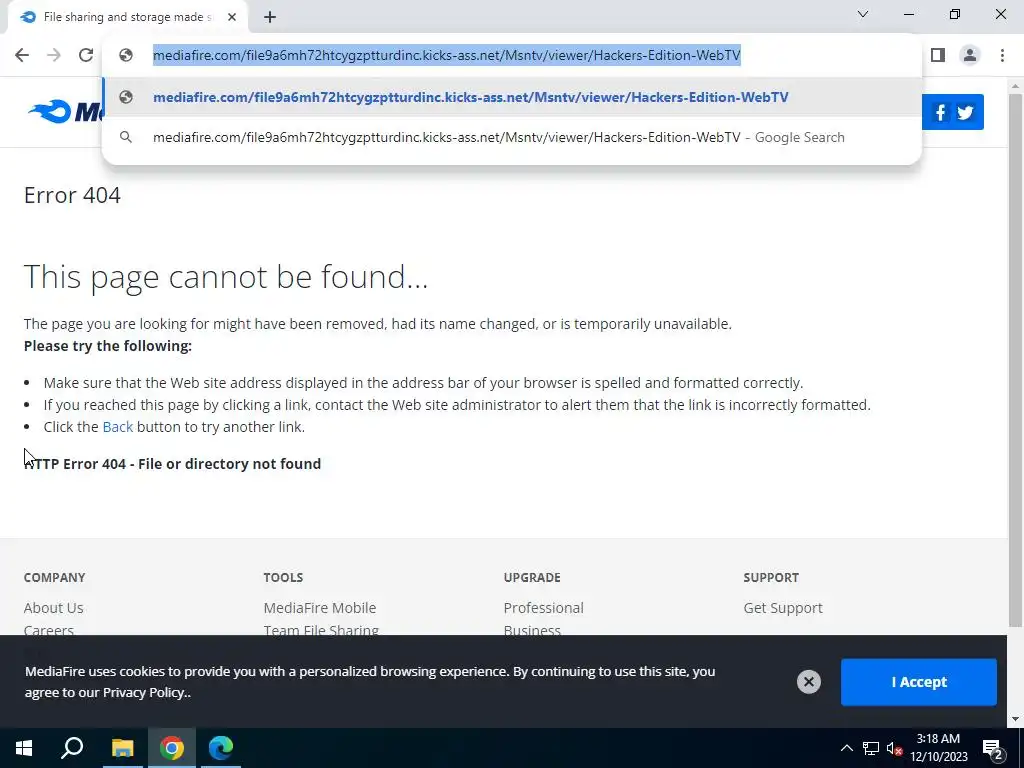Restore down the Chrome window
Image resolution: width=1024 pixels, height=768 pixels.
pyautogui.click(x=955, y=14)
